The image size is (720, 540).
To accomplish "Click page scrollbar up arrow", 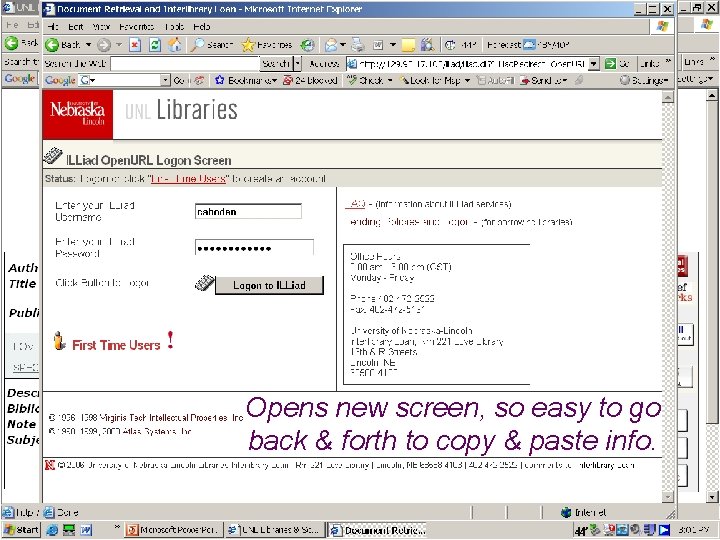I will 668,97.
